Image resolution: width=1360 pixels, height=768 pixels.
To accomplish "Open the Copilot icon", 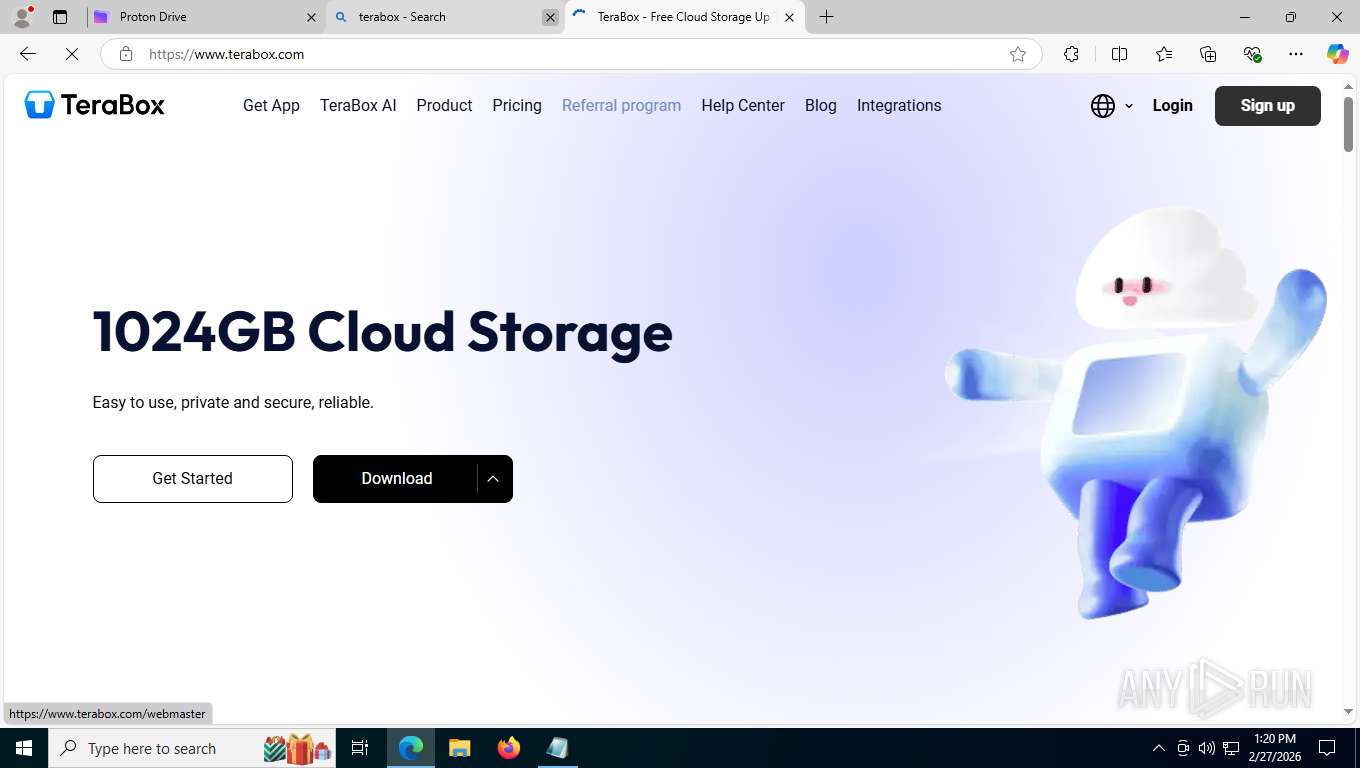I will pyautogui.click(x=1337, y=54).
